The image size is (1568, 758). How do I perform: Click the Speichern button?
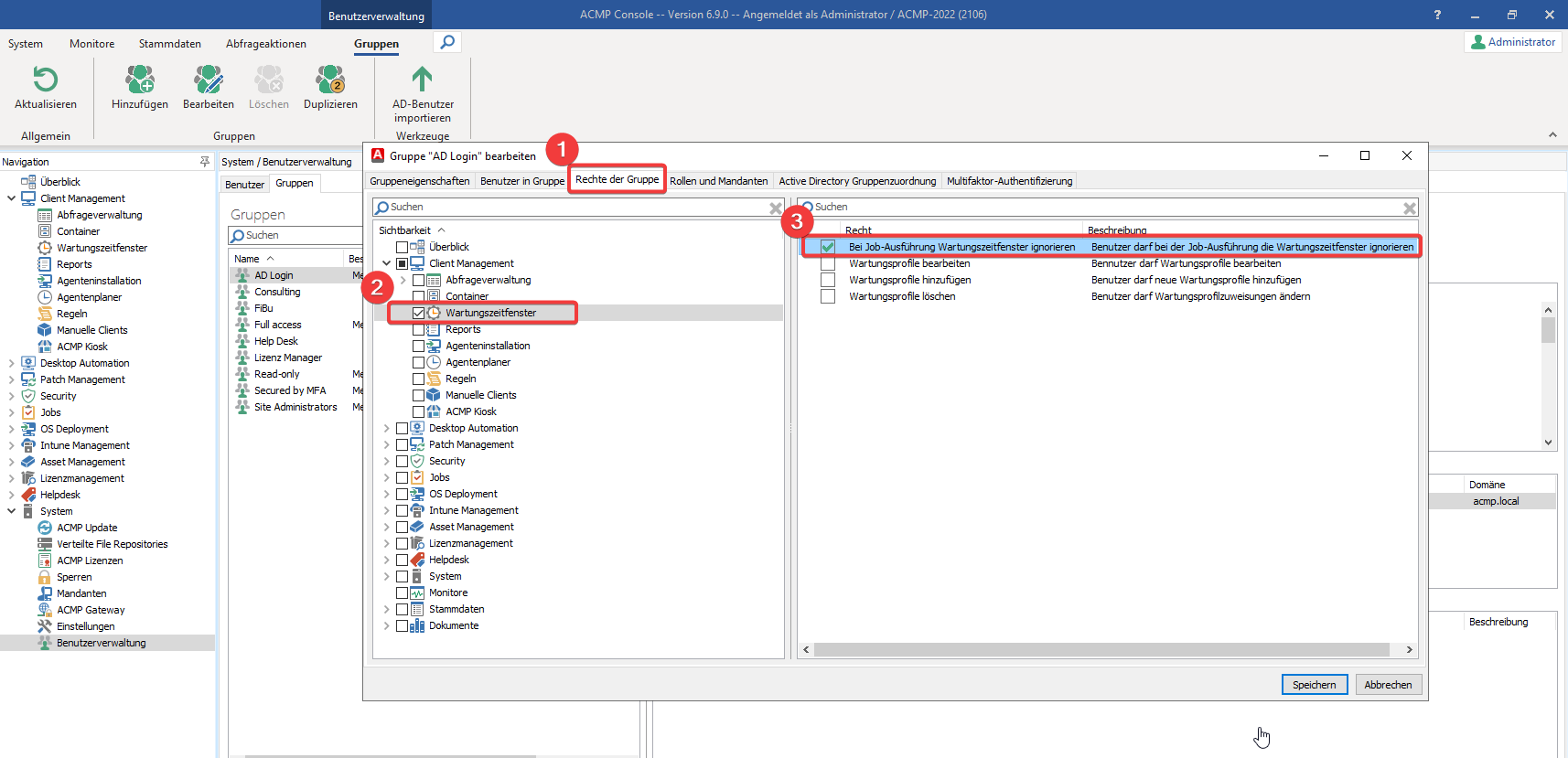point(1314,685)
